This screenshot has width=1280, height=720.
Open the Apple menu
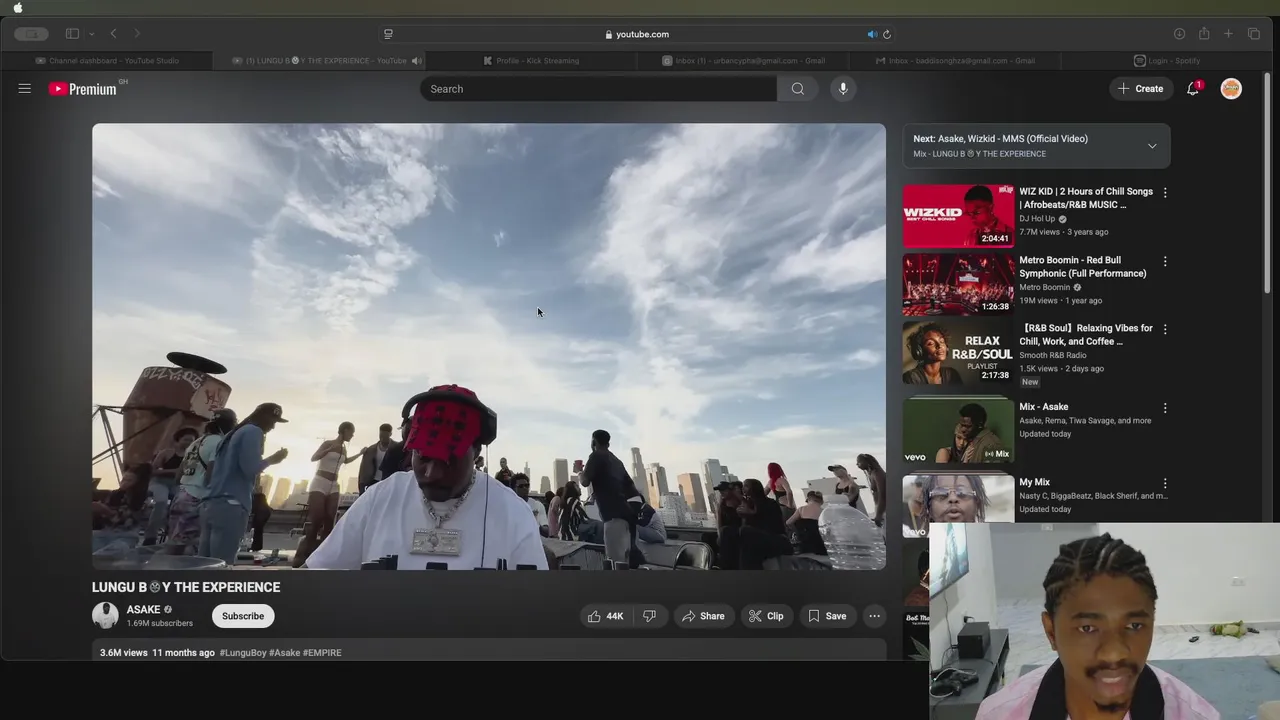pyautogui.click(x=17, y=7)
